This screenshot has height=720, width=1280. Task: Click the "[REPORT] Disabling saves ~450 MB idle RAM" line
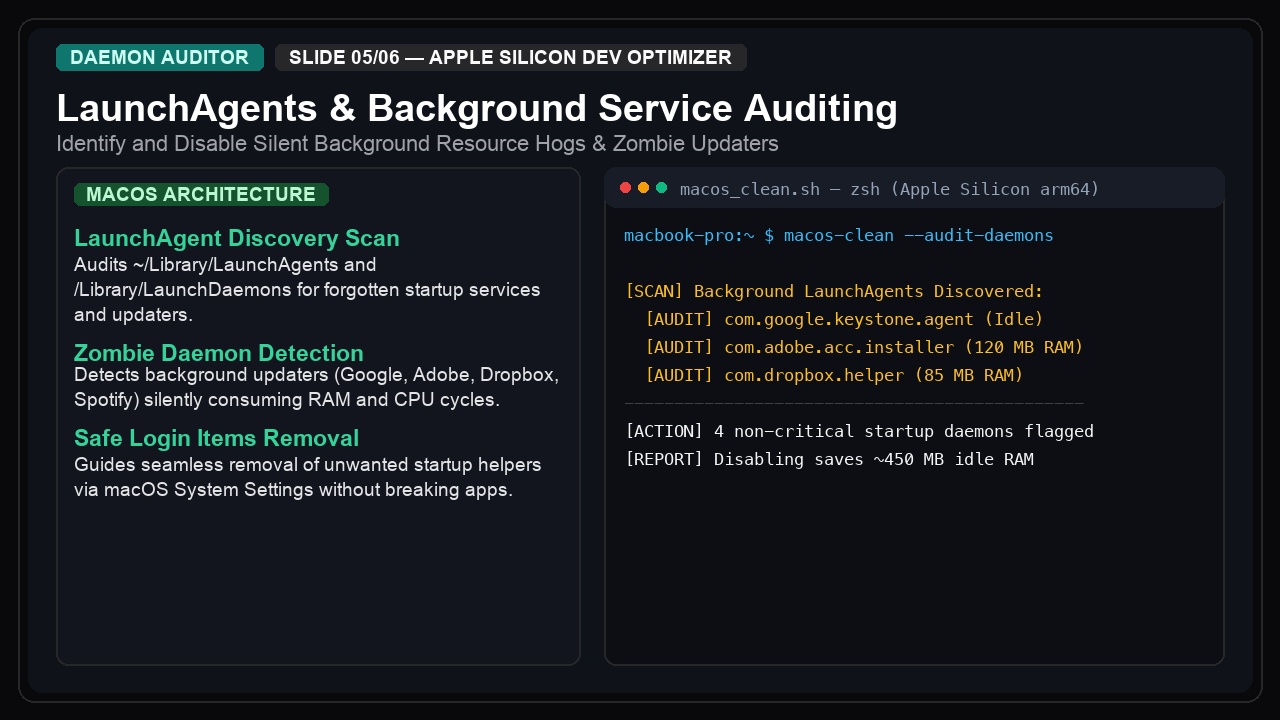click(x=829, y=460)
